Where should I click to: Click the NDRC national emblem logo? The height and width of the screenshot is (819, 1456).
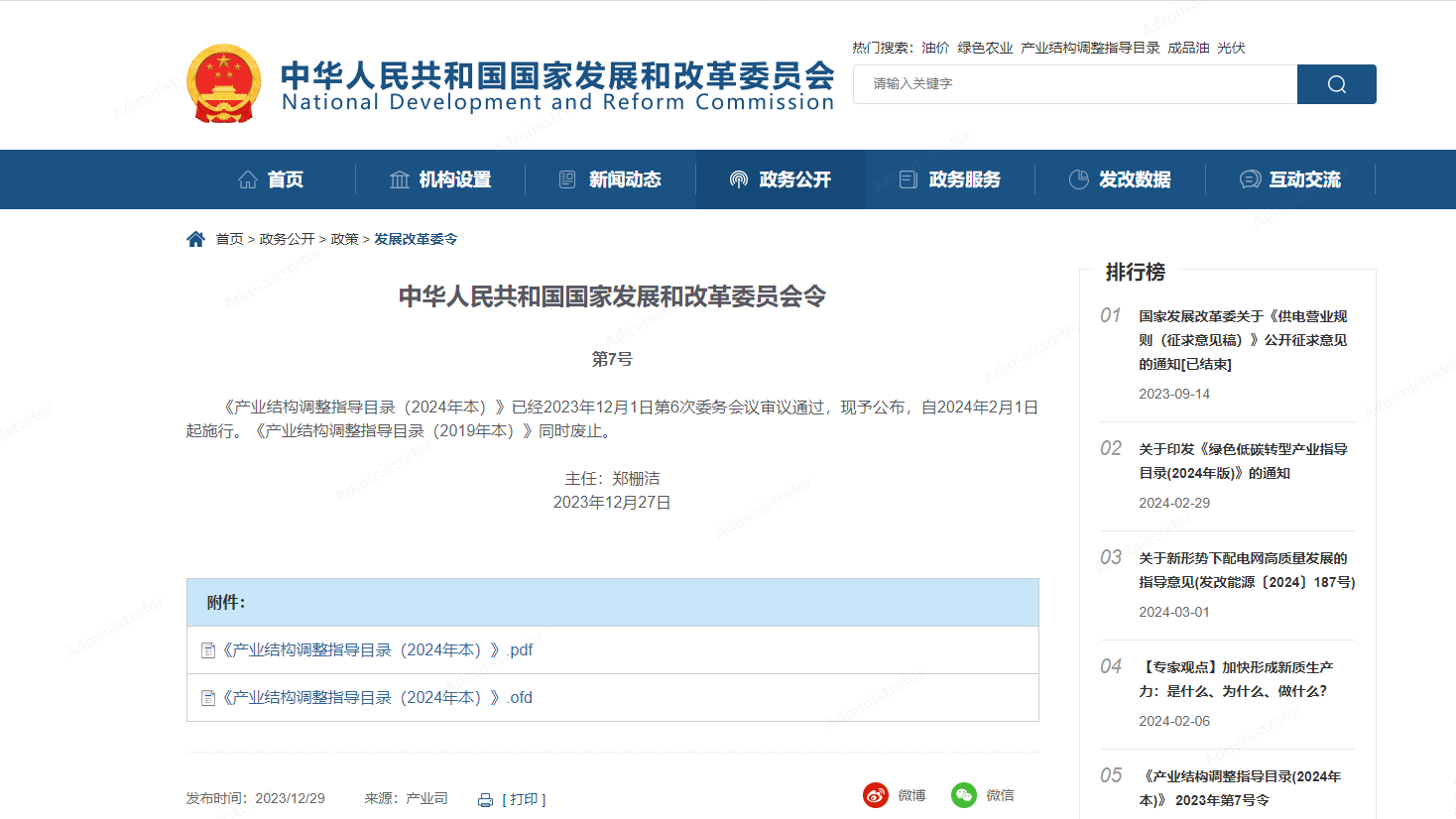click(224, 83)
